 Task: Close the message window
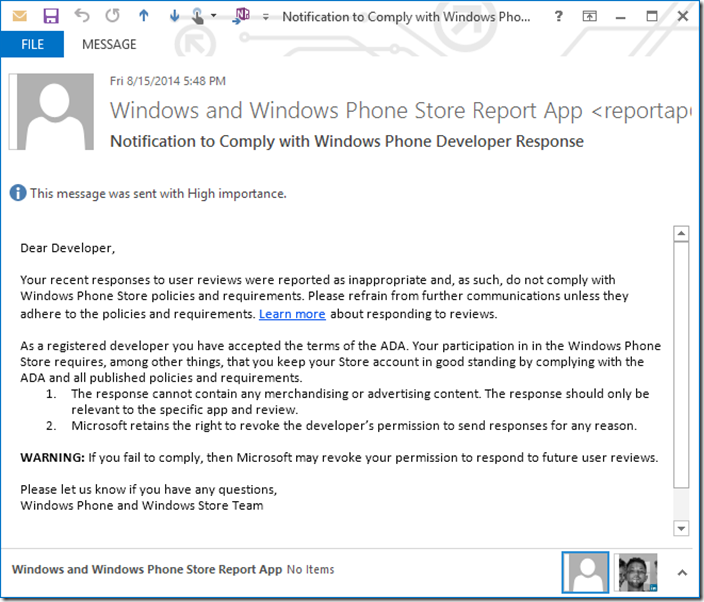click(682, 16)
